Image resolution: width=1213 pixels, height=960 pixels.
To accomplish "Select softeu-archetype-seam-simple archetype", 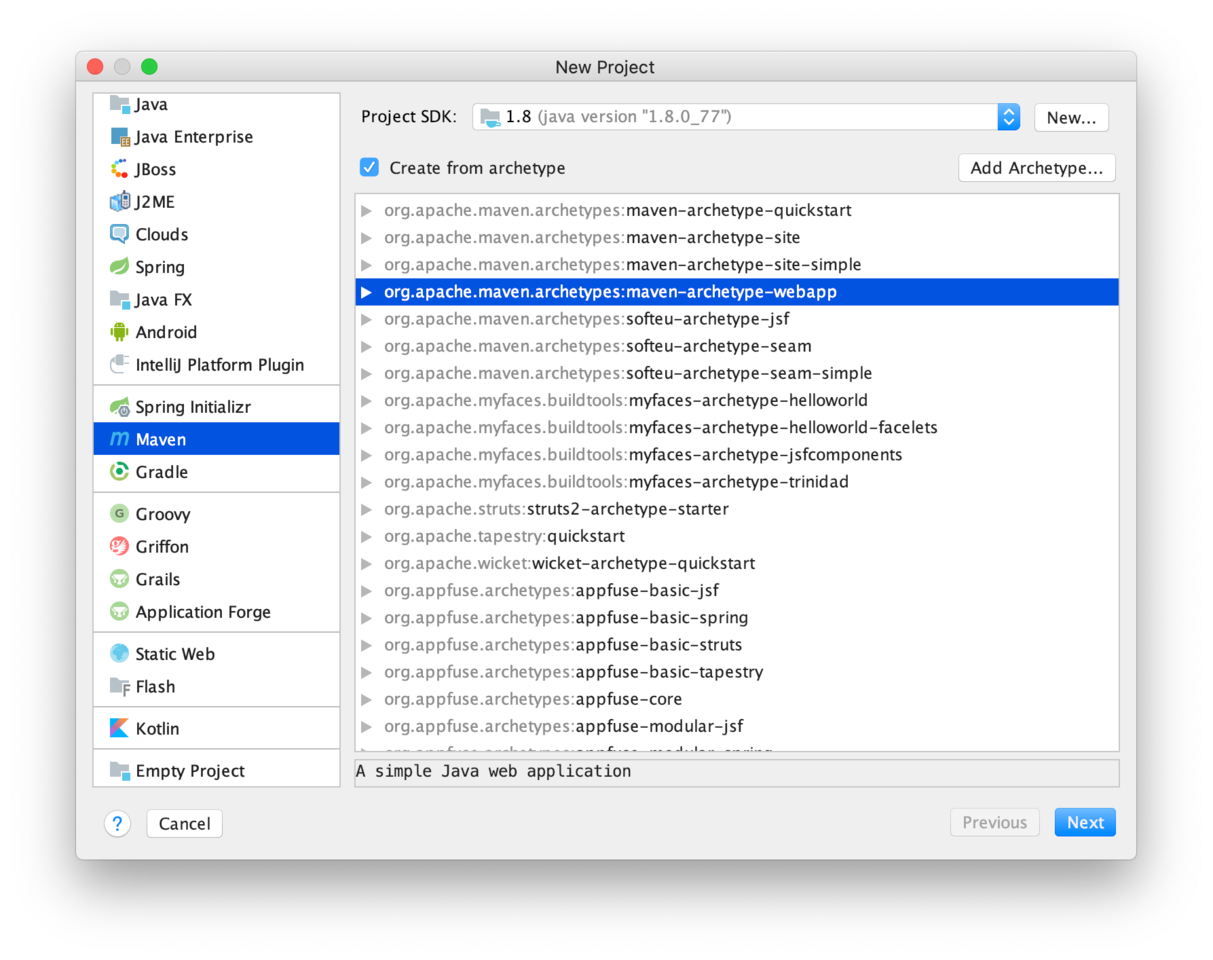I will point(737,373).
